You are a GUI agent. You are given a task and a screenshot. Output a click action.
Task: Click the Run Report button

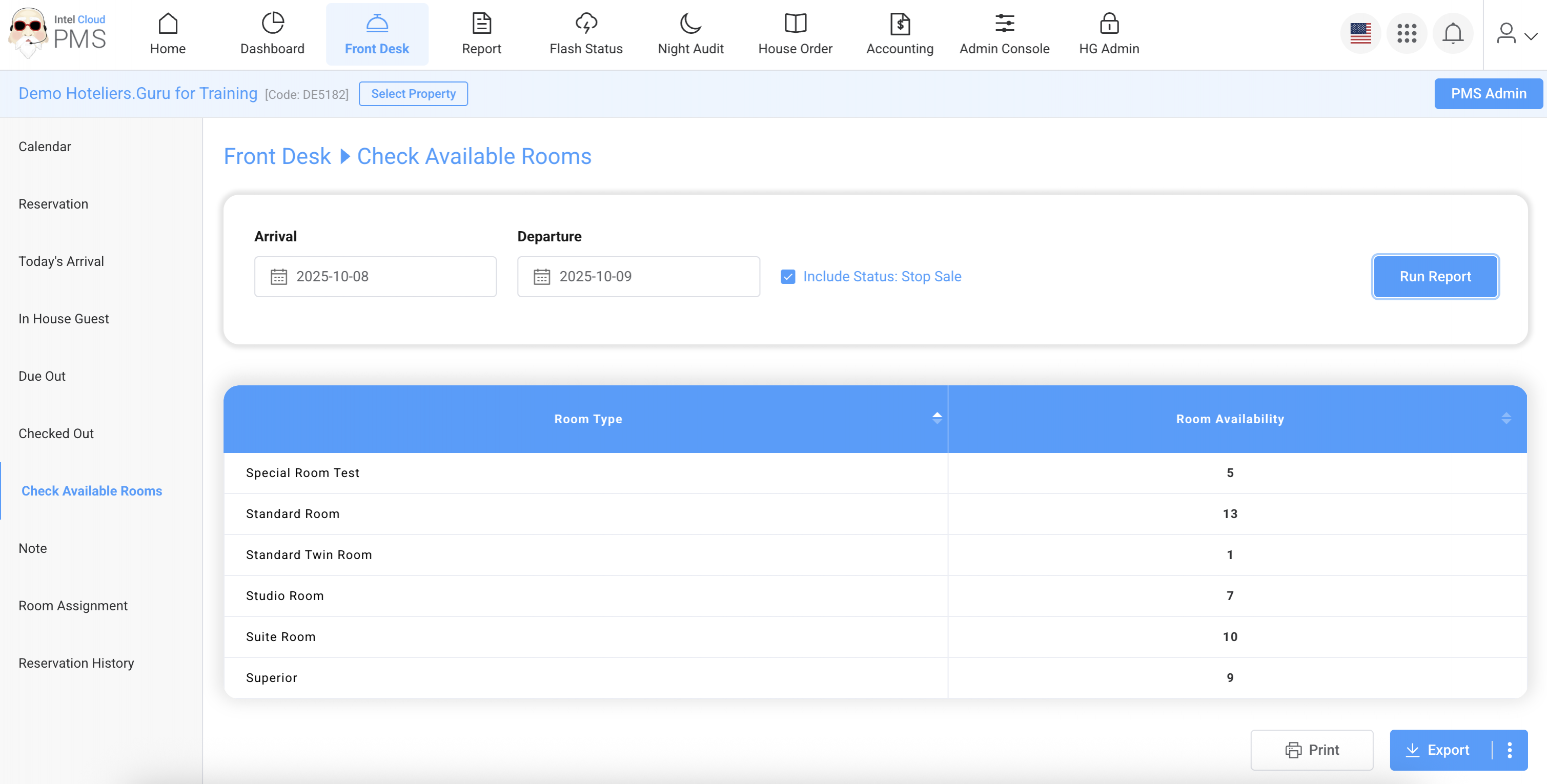1434,277
